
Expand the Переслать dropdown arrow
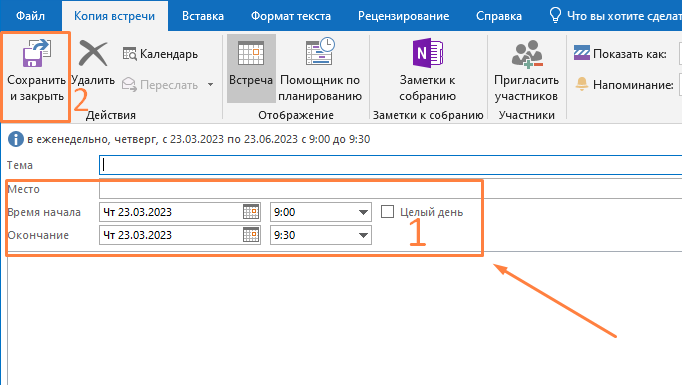pos(211,84)
